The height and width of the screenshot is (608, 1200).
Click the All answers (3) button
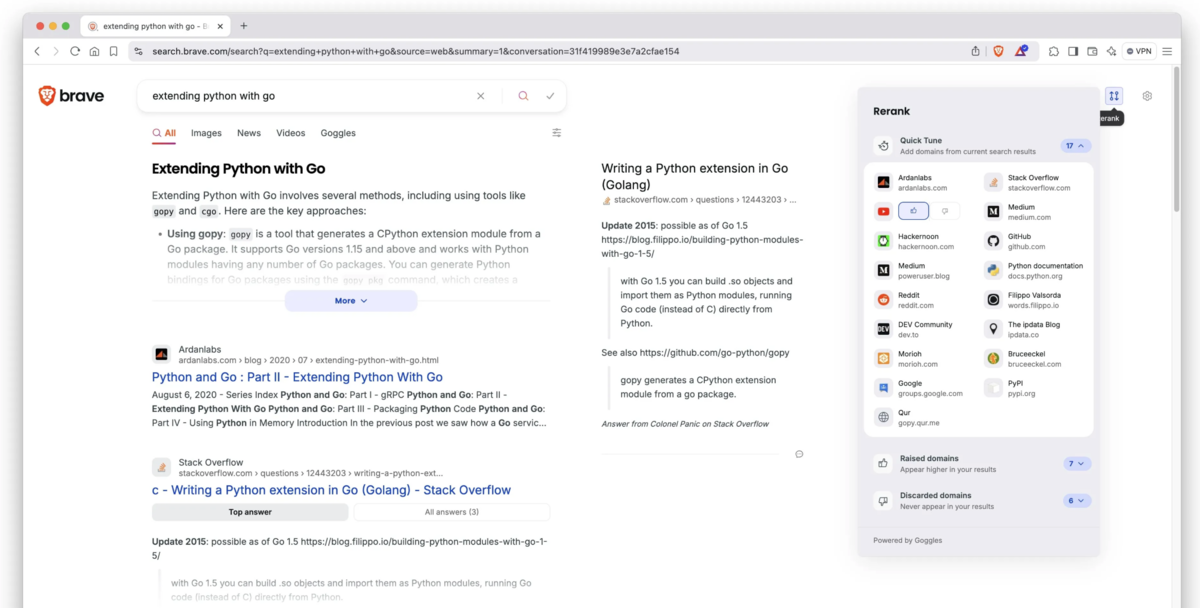click(x=451, y=512)
